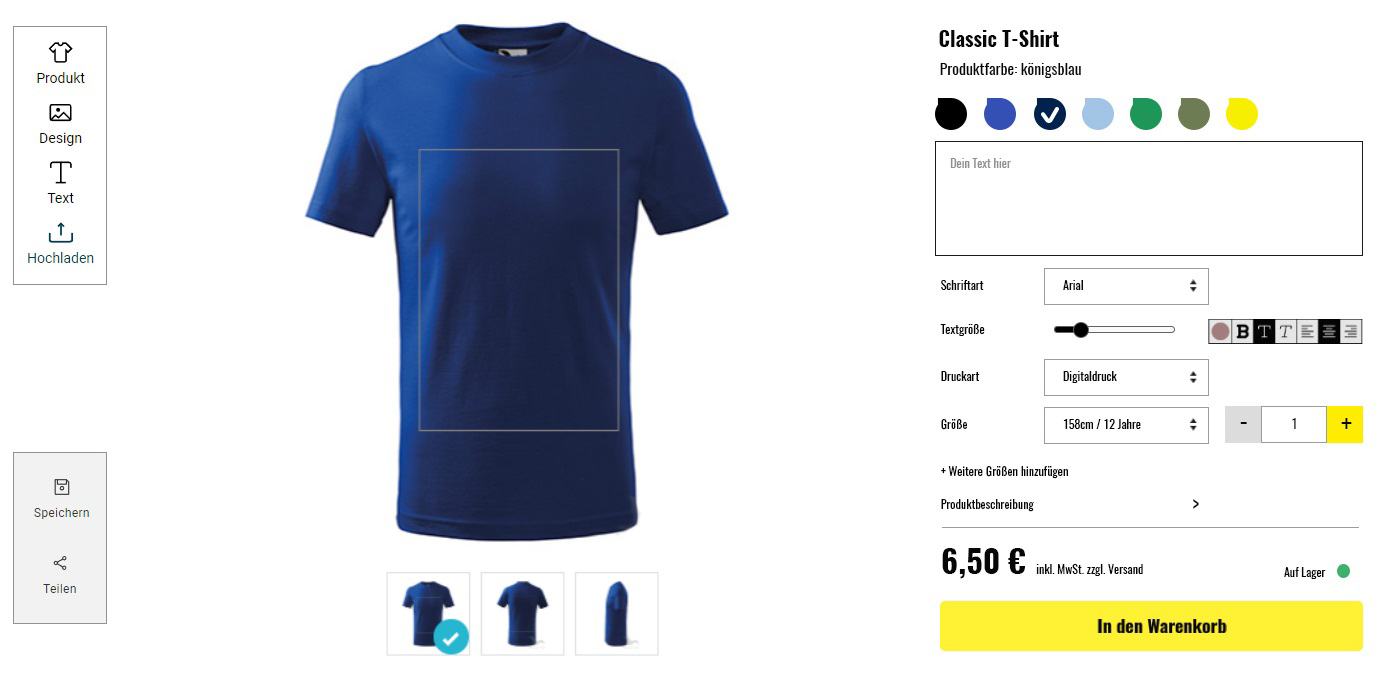Open the Druckart Digitaldruck dropdown
Image resolution: width=1385 pixels, height=682 pixels.
point(1126,377)
